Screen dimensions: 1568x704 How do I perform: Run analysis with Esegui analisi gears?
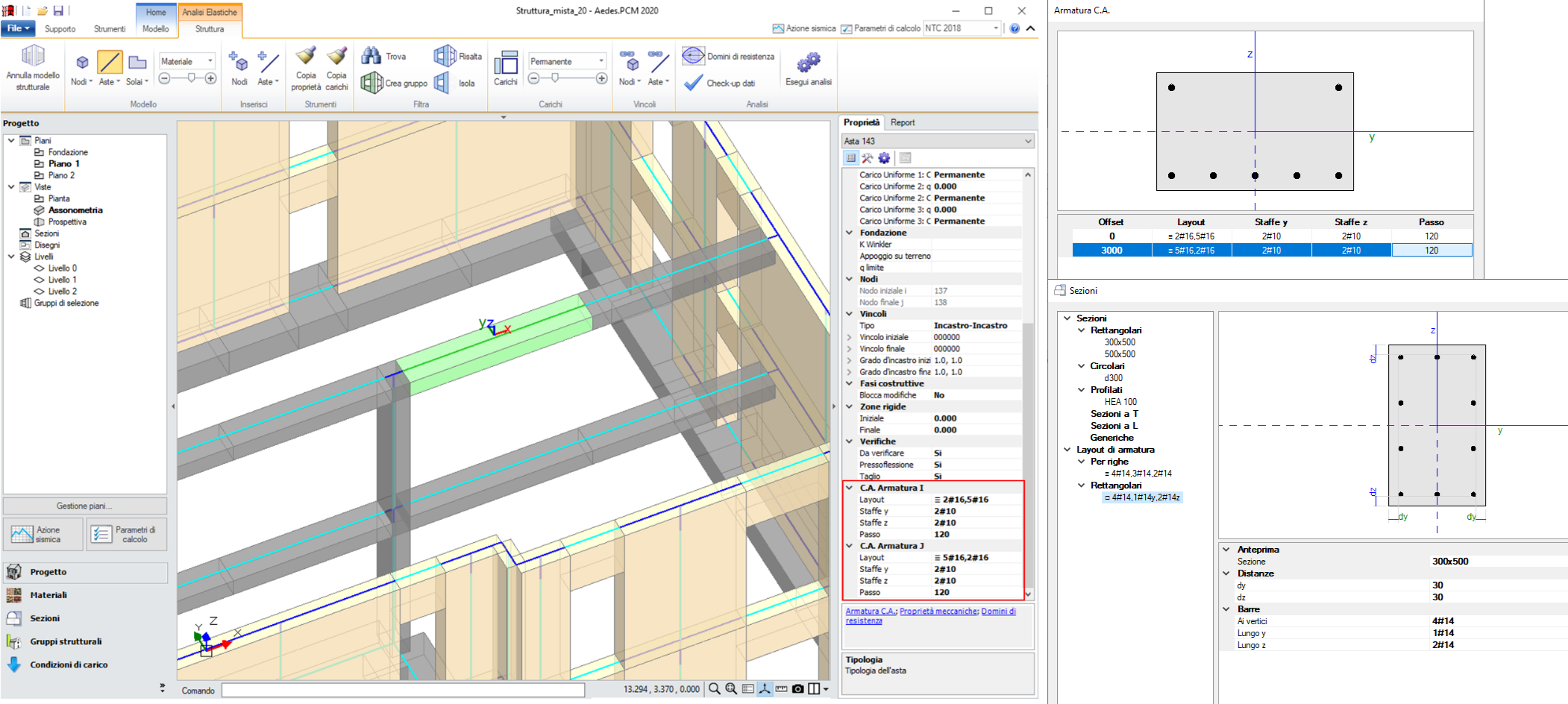[809, 62]
